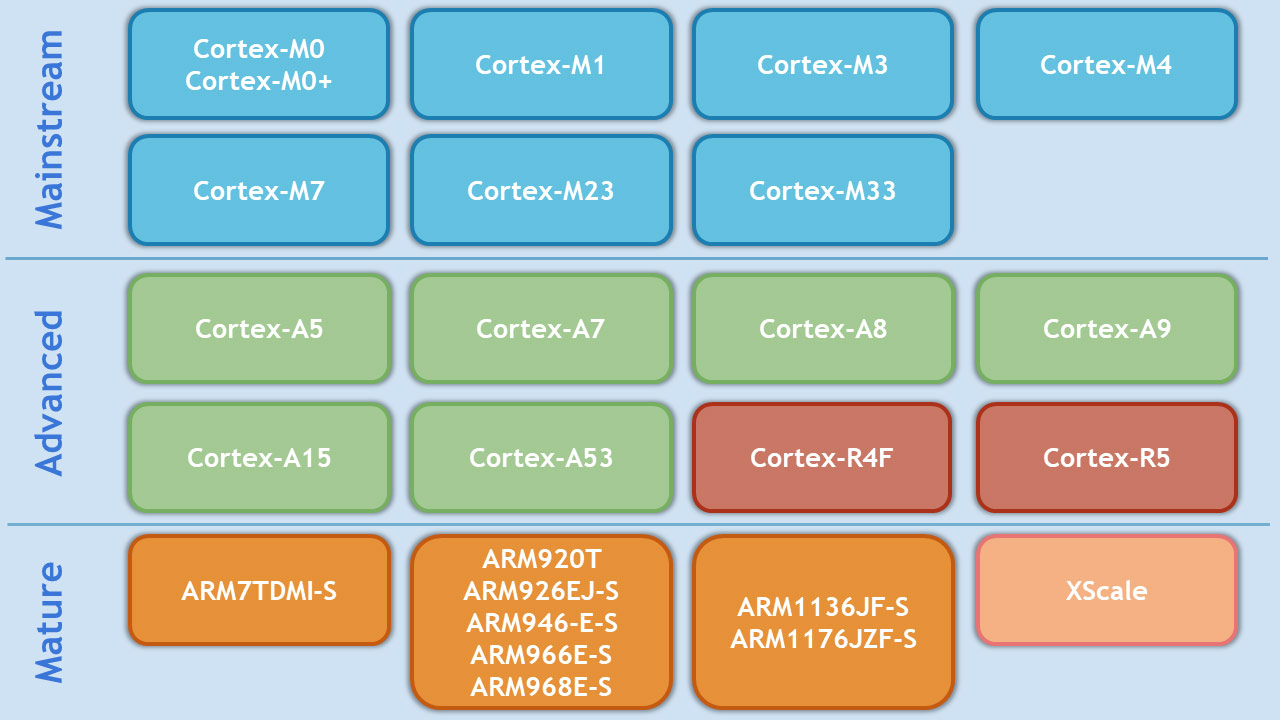Click the red Cortex-R4F box
This screenshot has height=720, width=1280.
point(823,457)
